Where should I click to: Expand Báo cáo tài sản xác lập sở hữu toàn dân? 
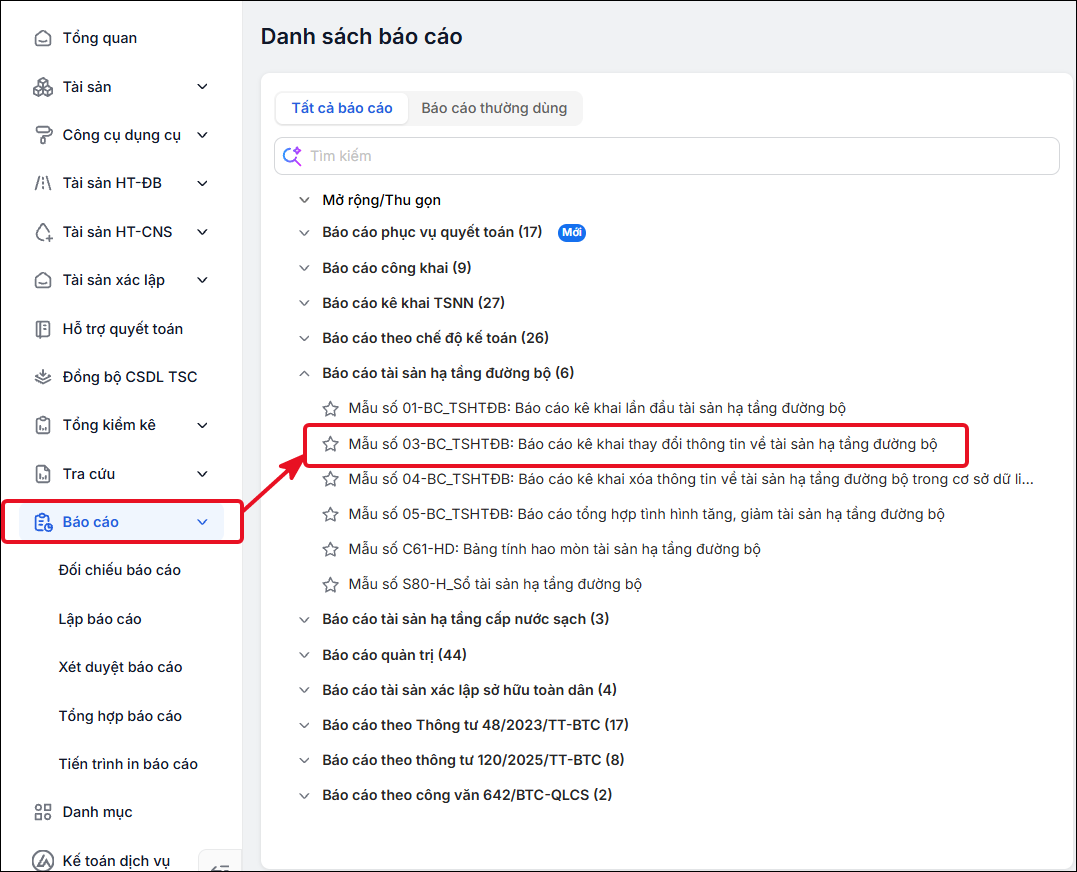tap(304, 690)
